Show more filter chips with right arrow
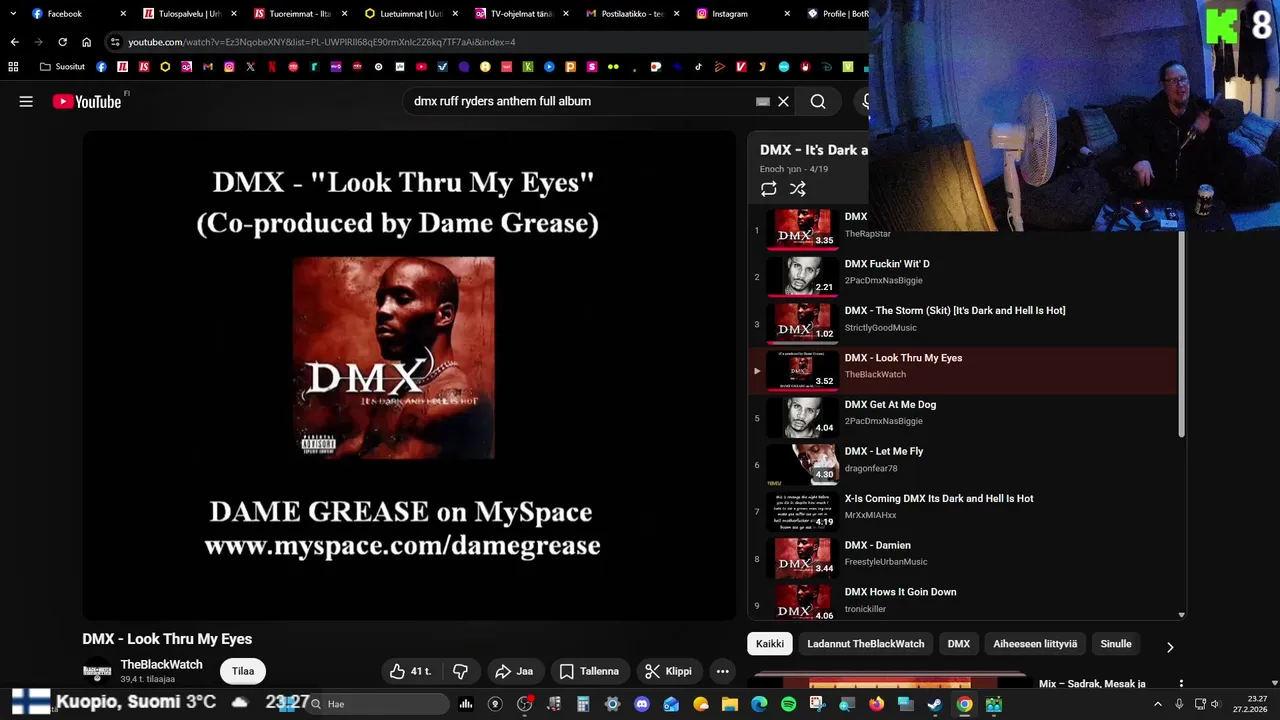The height and width of the screenshot is (720, 1280). pyautogui.click(x=1170, y=647)
